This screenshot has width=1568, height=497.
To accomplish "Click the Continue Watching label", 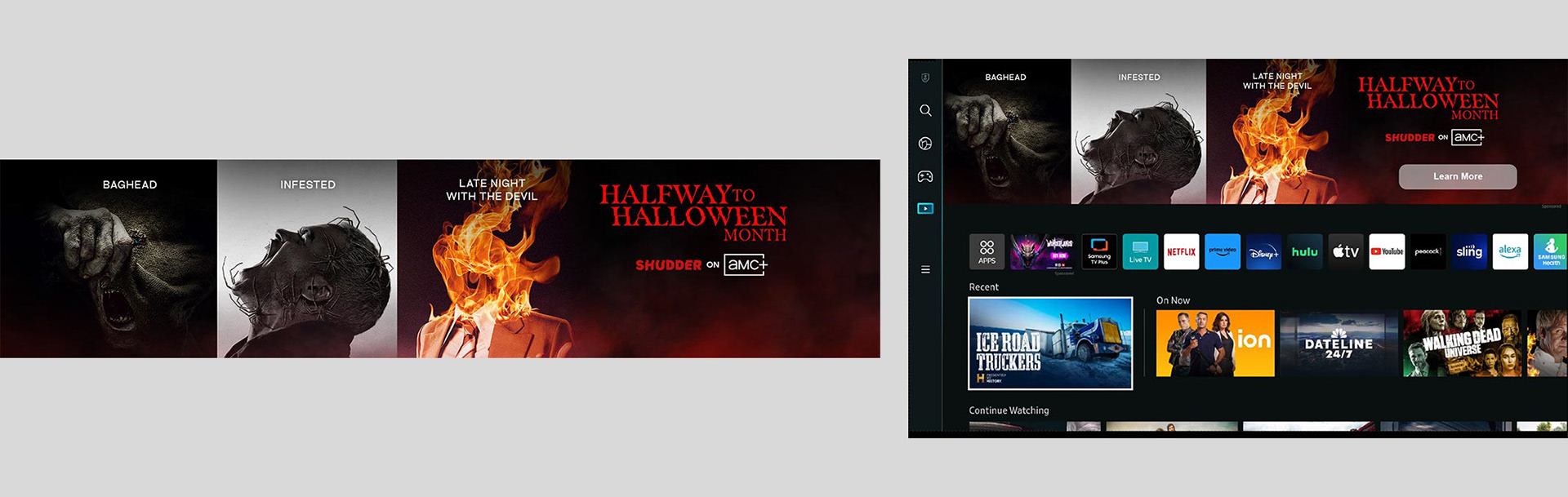I will (x=1009, y=410).
